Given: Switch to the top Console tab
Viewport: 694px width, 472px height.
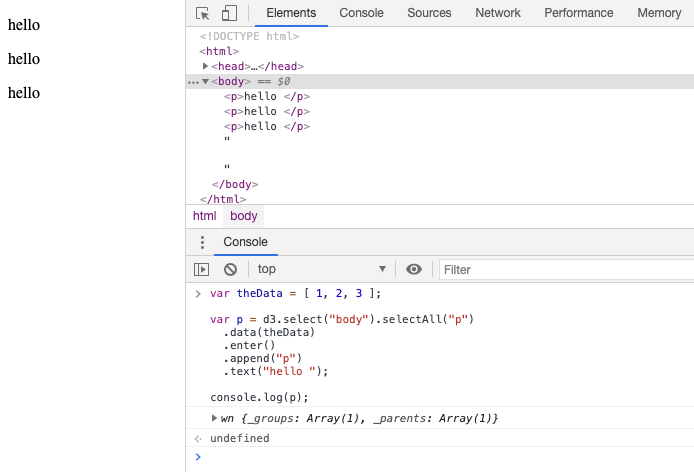Looking at the screenshot, I should [x=361, y=13].
